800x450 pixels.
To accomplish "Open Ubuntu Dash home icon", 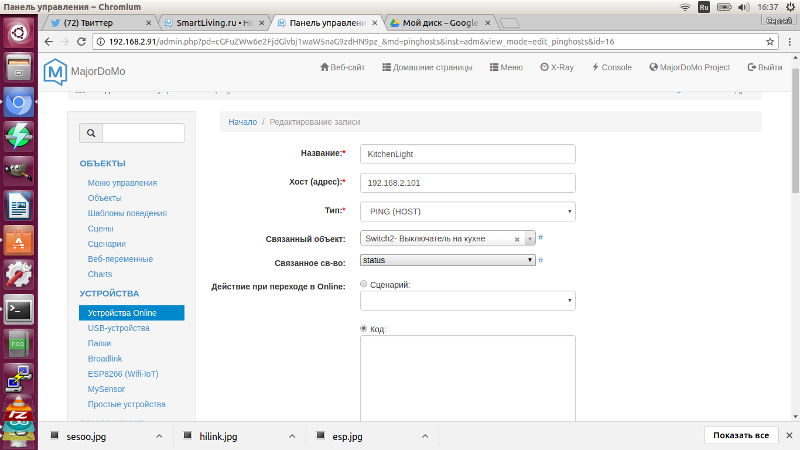I will click(19, 33).
